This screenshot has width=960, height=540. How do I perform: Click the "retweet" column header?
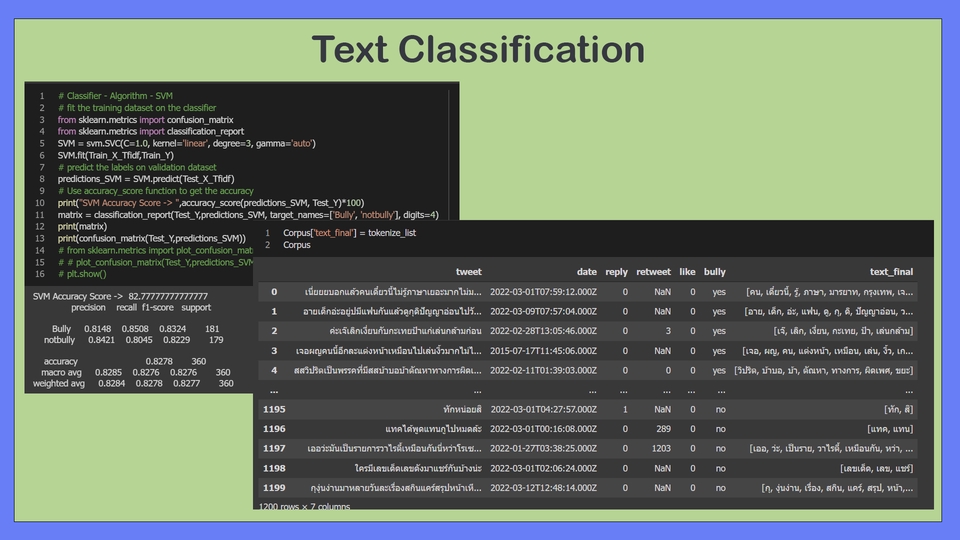(x=653, y=272)
